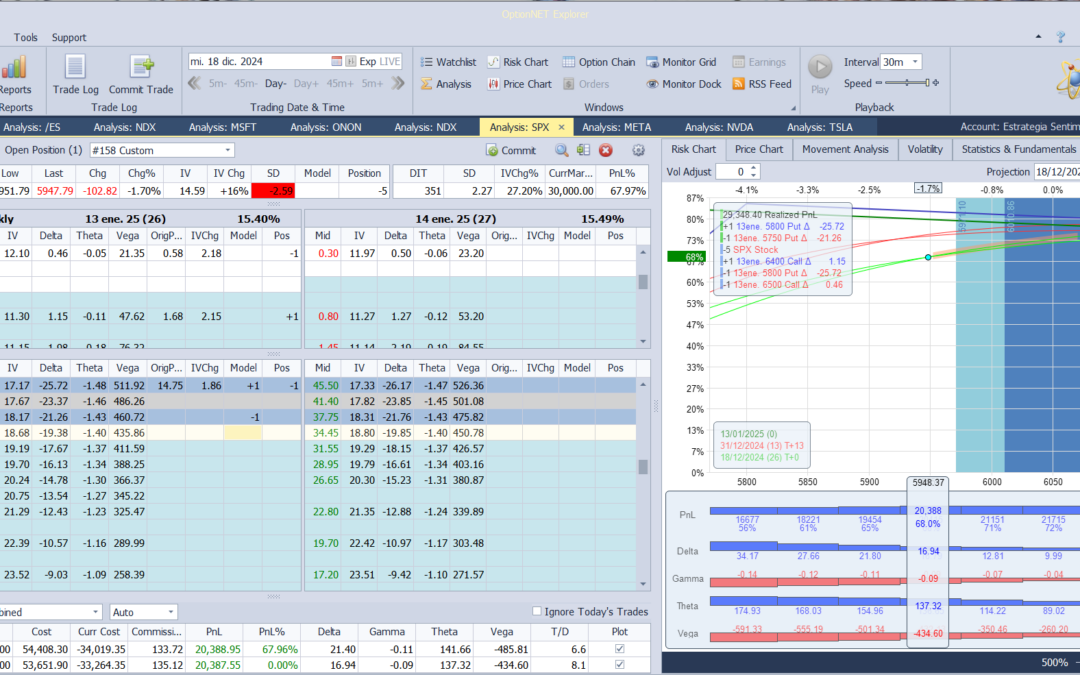Click the magnifier search icon next to Commit
This screenshot has height=675, width=1080.
tap(561, 150)
